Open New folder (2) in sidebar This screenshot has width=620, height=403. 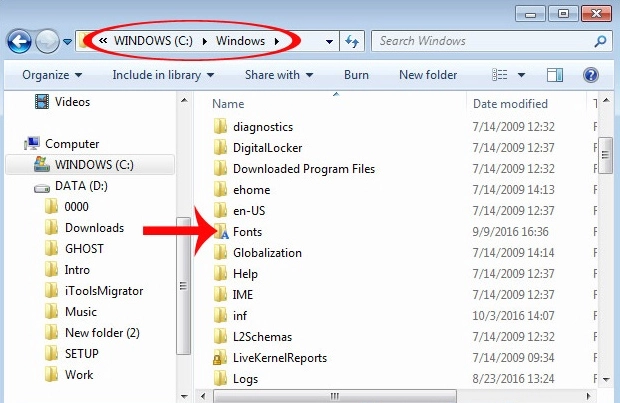(x=92, y=333)
